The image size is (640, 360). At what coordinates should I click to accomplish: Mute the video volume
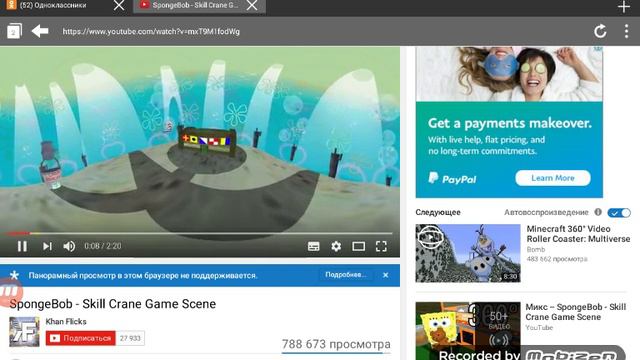69,246
